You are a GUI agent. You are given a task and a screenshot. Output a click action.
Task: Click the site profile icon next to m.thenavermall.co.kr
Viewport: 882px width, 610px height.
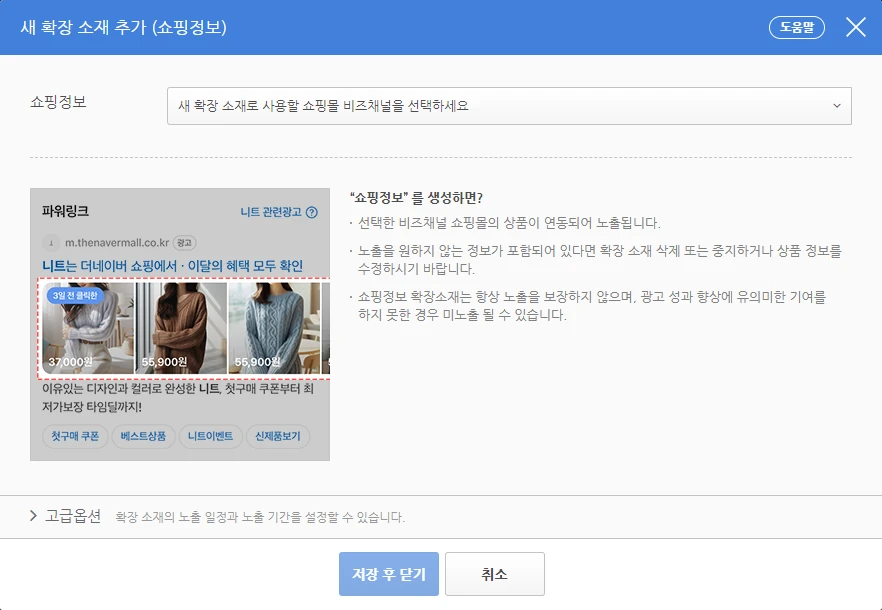pyautogui.click(x=53, y=243)
